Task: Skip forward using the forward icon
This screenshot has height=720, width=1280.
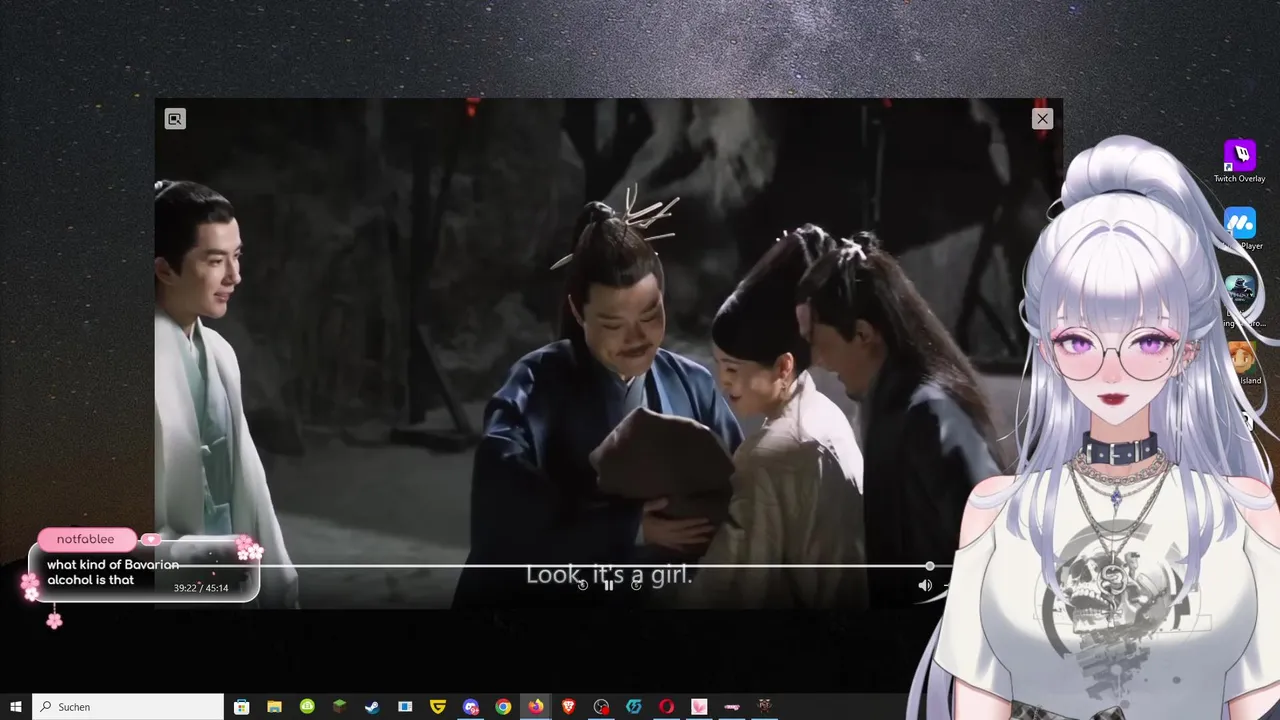Action: [x=636, y=585]
